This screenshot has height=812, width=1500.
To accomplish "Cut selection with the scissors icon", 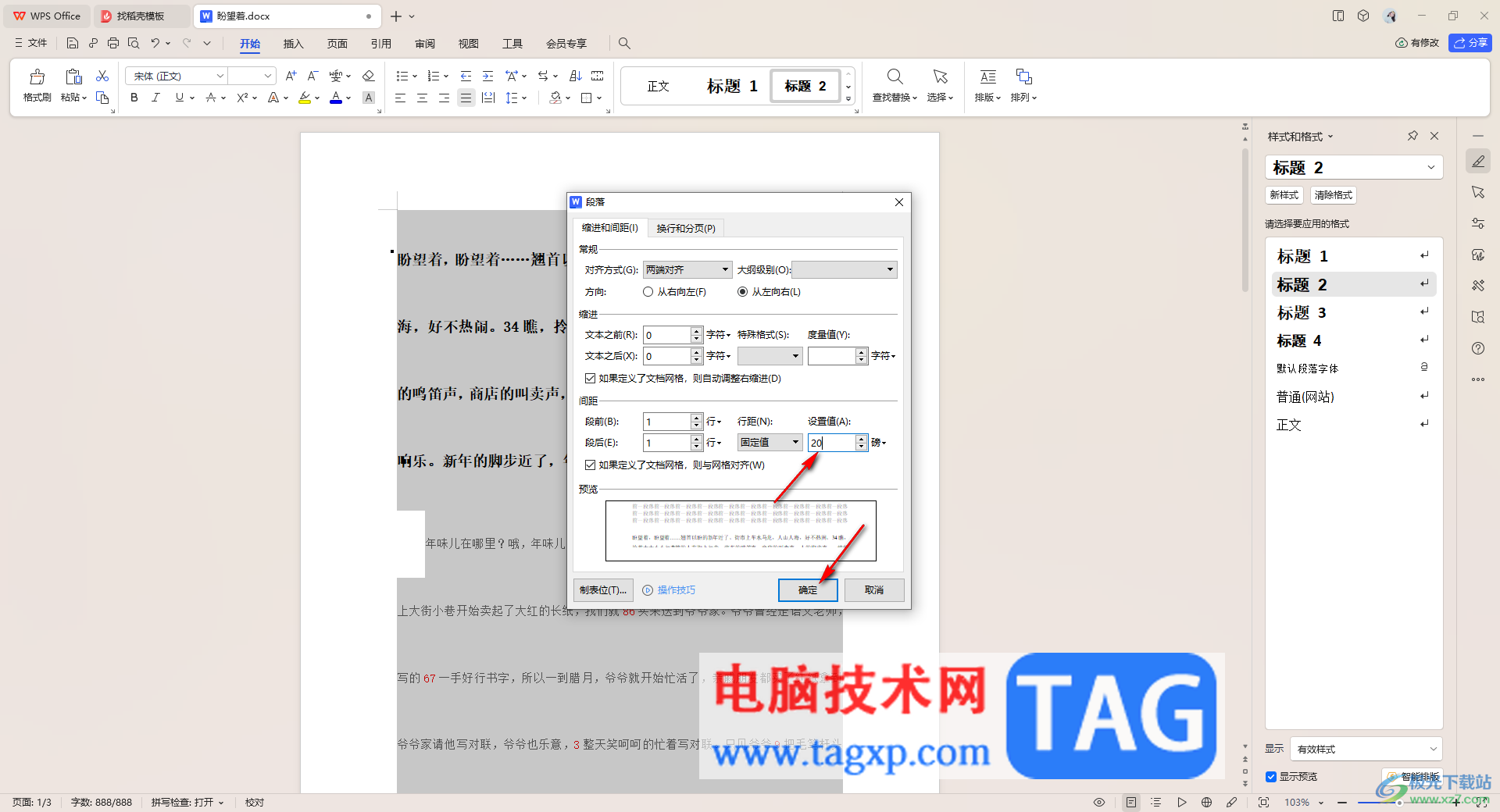I will (x=102, y=76).
